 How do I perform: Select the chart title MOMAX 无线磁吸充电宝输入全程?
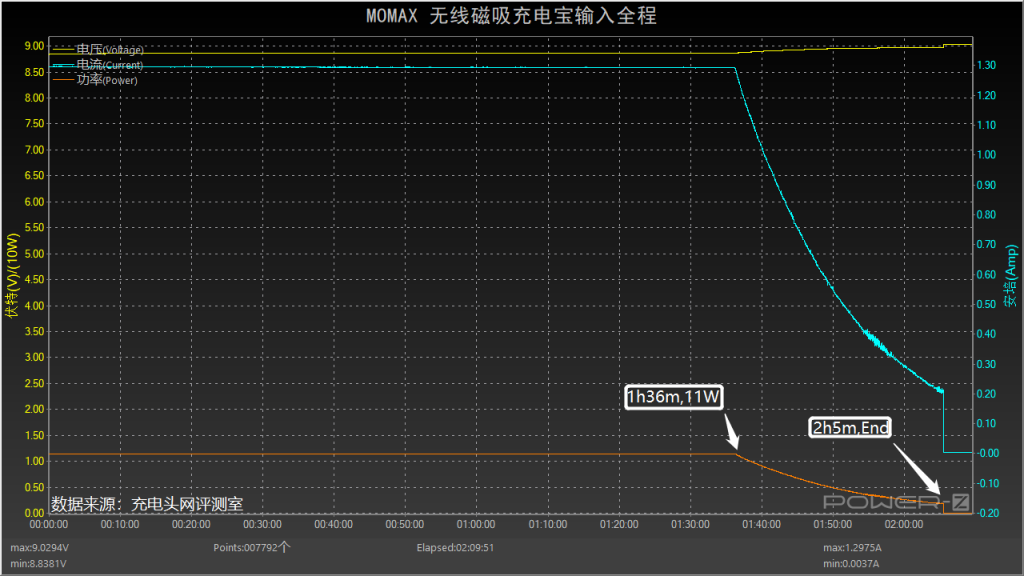coord(511,16)
